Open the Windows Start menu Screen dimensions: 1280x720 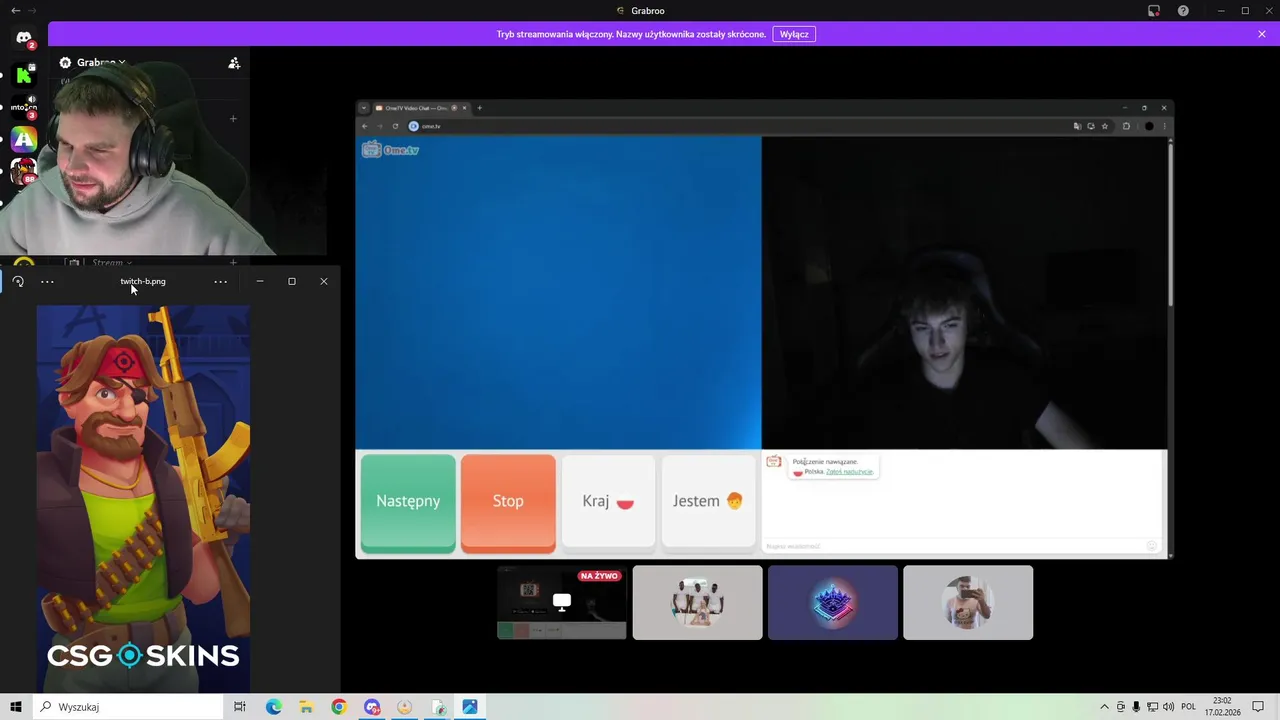click(x=16, y=707)
